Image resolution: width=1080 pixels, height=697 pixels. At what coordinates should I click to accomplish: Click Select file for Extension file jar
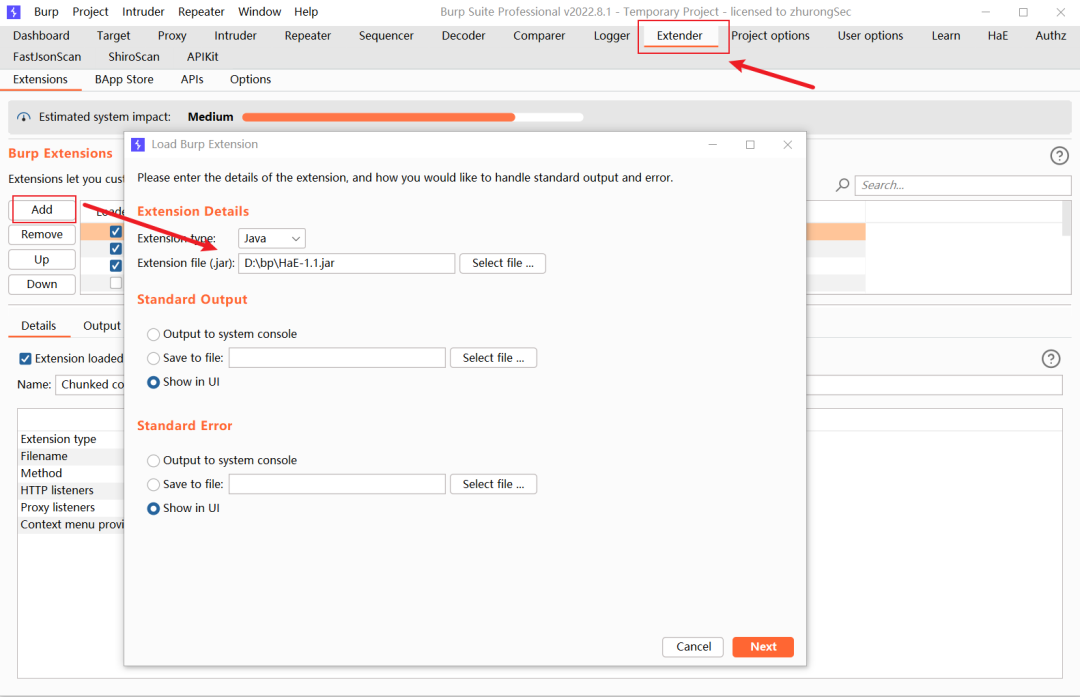(x=503, y=263)
